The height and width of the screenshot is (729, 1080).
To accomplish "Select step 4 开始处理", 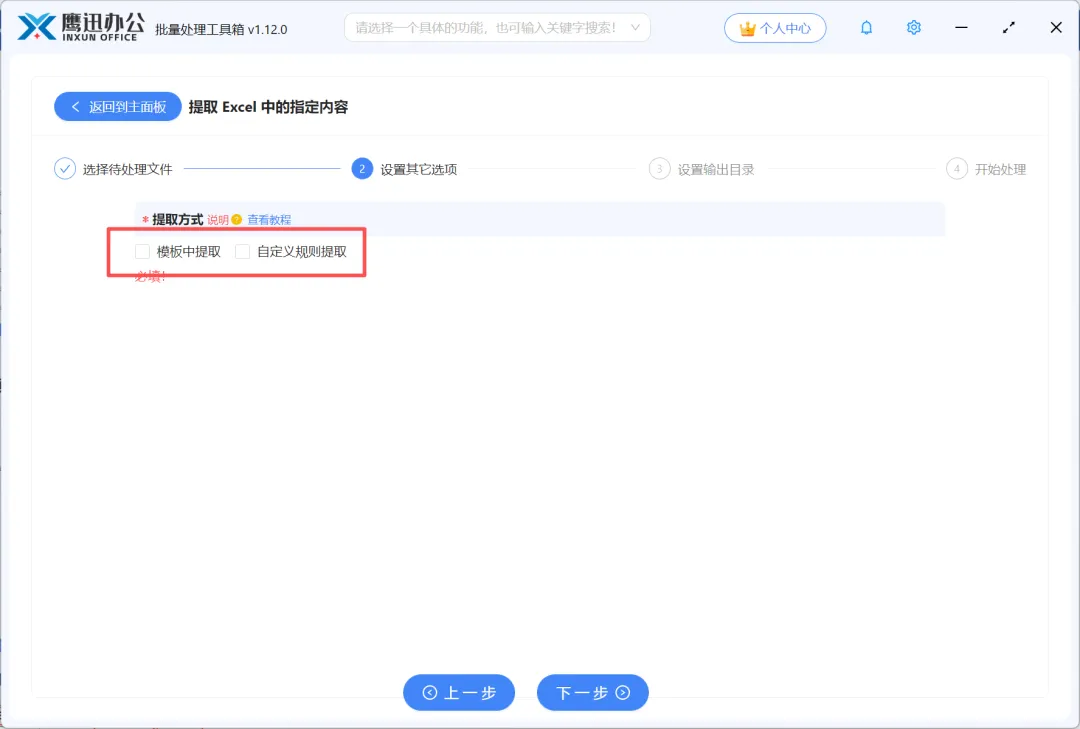I will coord(986,169).
